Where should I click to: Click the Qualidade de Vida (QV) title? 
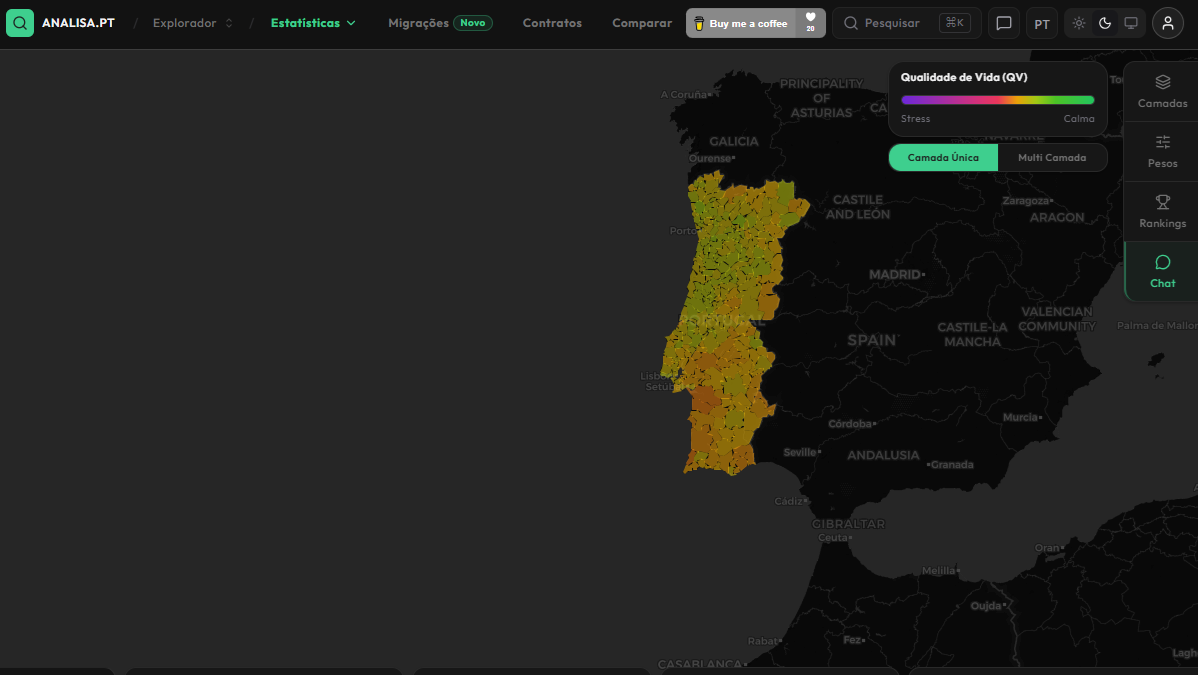(963, 77)
